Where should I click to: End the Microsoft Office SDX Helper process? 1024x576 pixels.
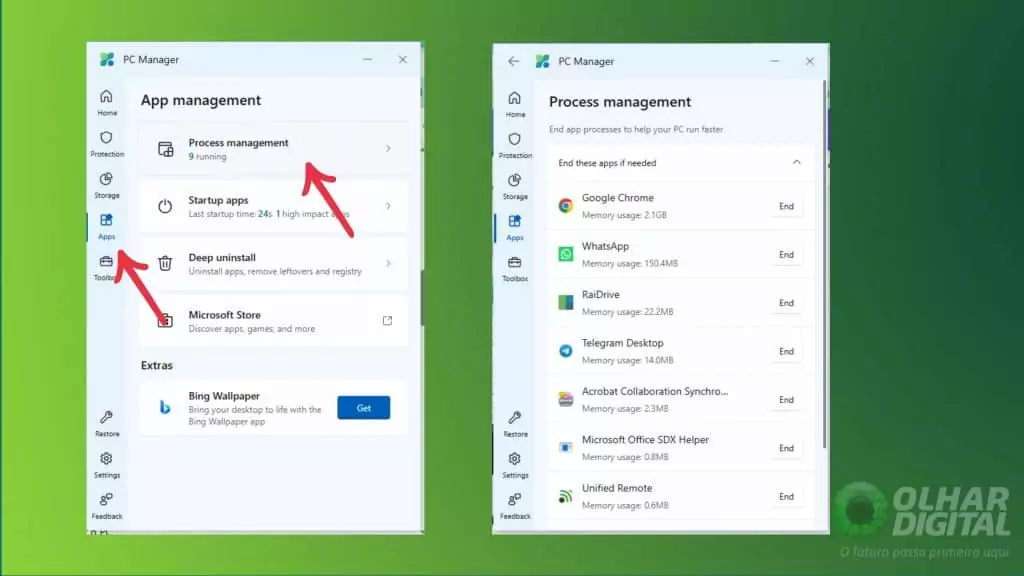pos(786,447)
